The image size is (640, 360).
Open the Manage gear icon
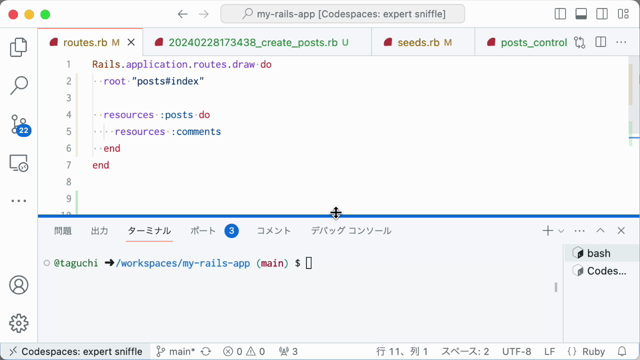tap(19, 323)
